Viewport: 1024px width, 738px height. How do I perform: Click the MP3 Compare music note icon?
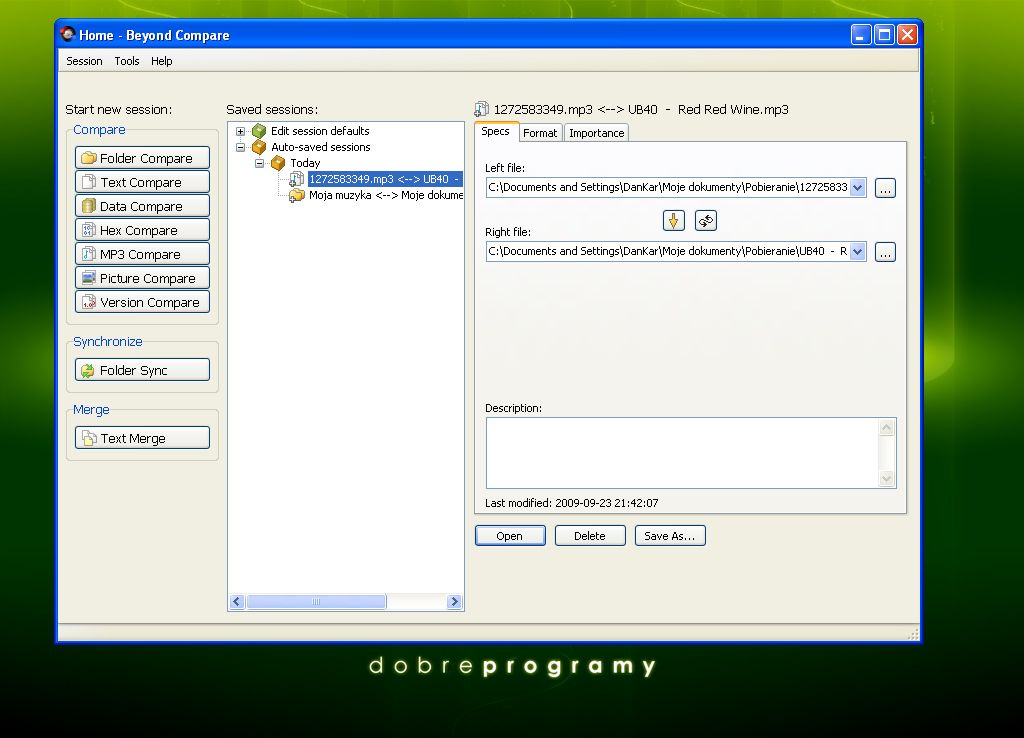(89, 254)
